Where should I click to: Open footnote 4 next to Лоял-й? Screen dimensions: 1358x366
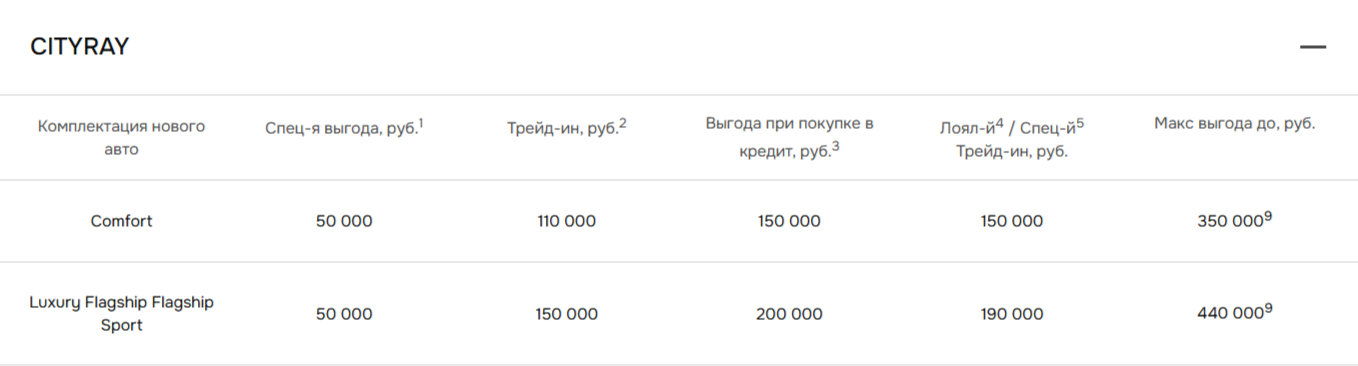(1000, 123)
